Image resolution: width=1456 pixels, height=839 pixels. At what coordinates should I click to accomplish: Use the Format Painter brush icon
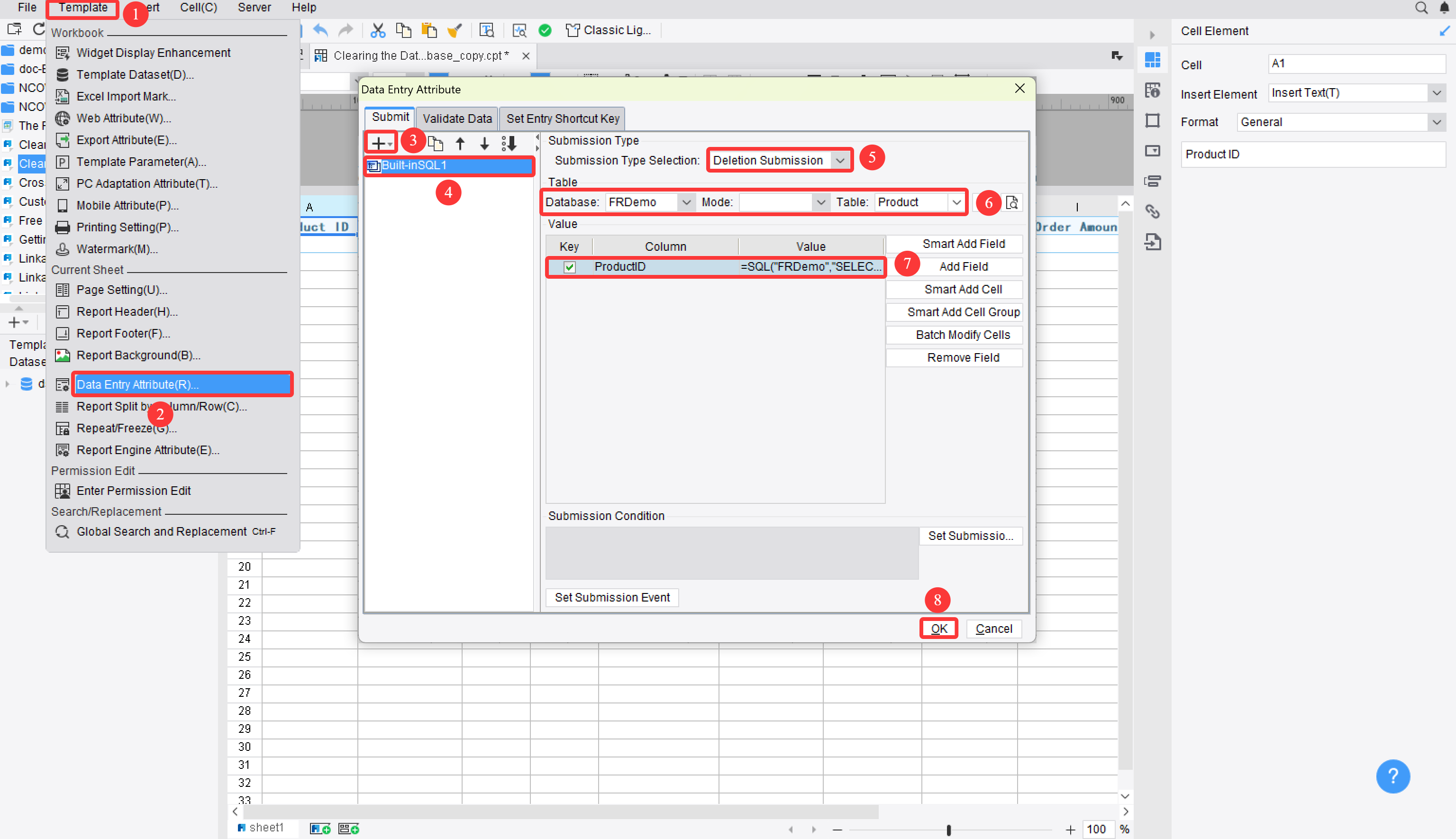point(455,30)
